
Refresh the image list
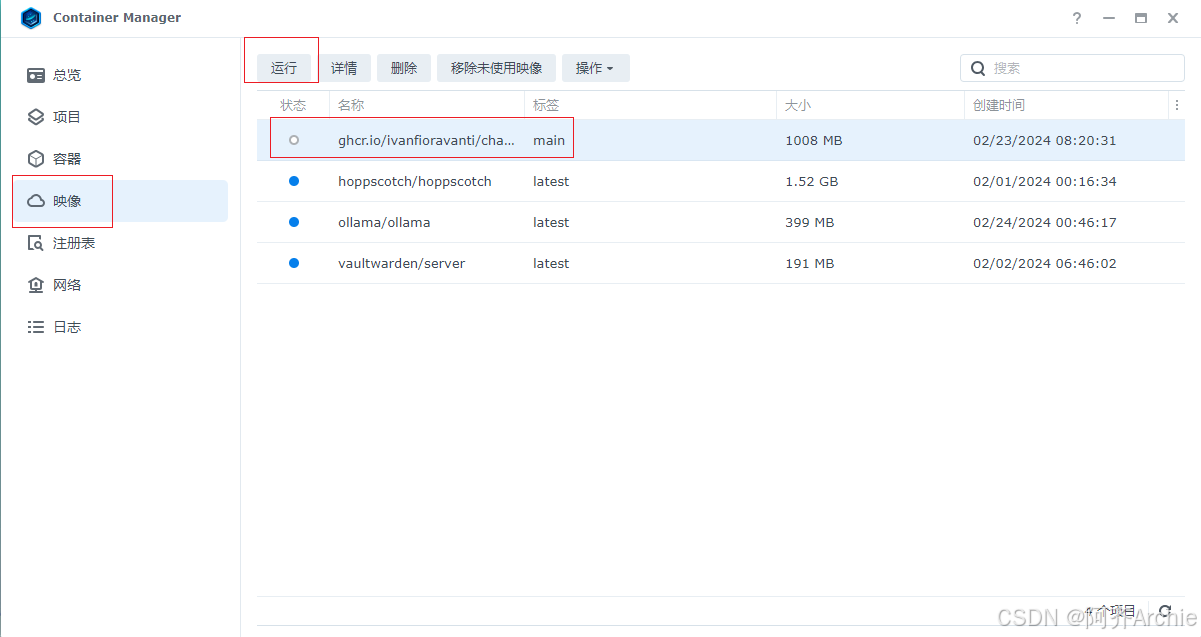[x=1165, y=611]
